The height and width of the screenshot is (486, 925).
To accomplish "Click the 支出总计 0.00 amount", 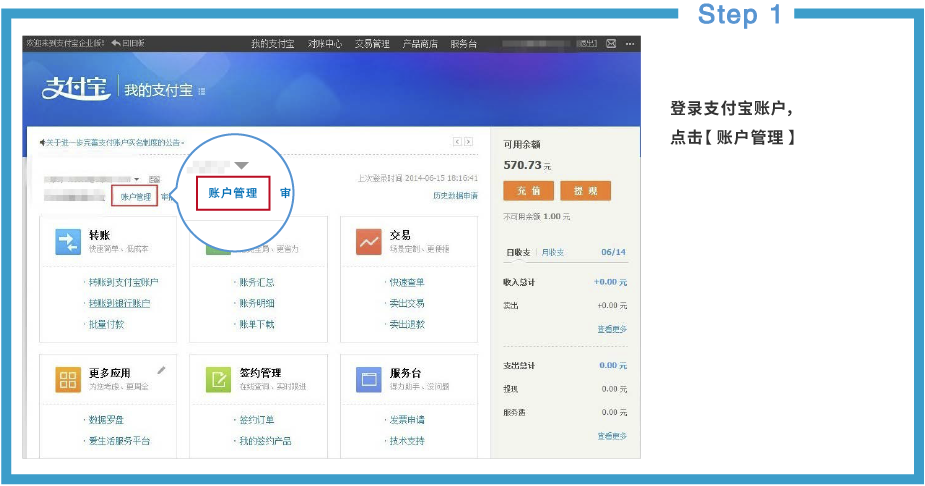I will pyautogui.click(x=614, y=366).
